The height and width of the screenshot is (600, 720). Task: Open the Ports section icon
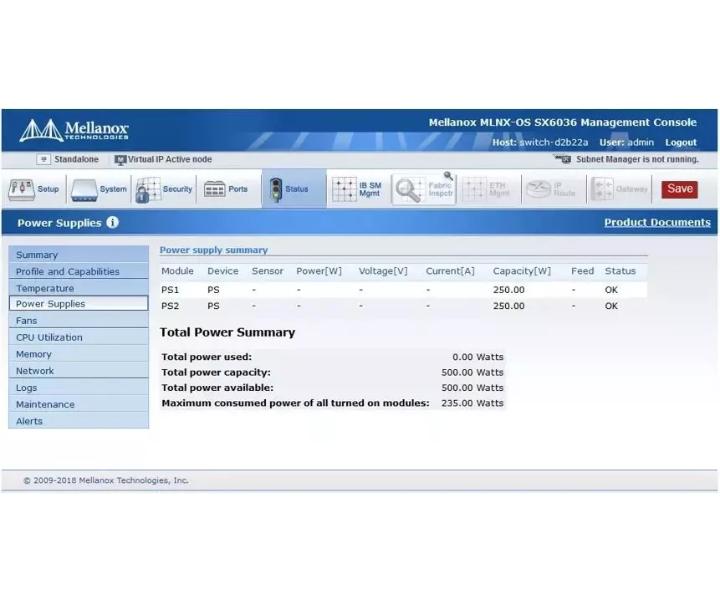pos(214,189)
